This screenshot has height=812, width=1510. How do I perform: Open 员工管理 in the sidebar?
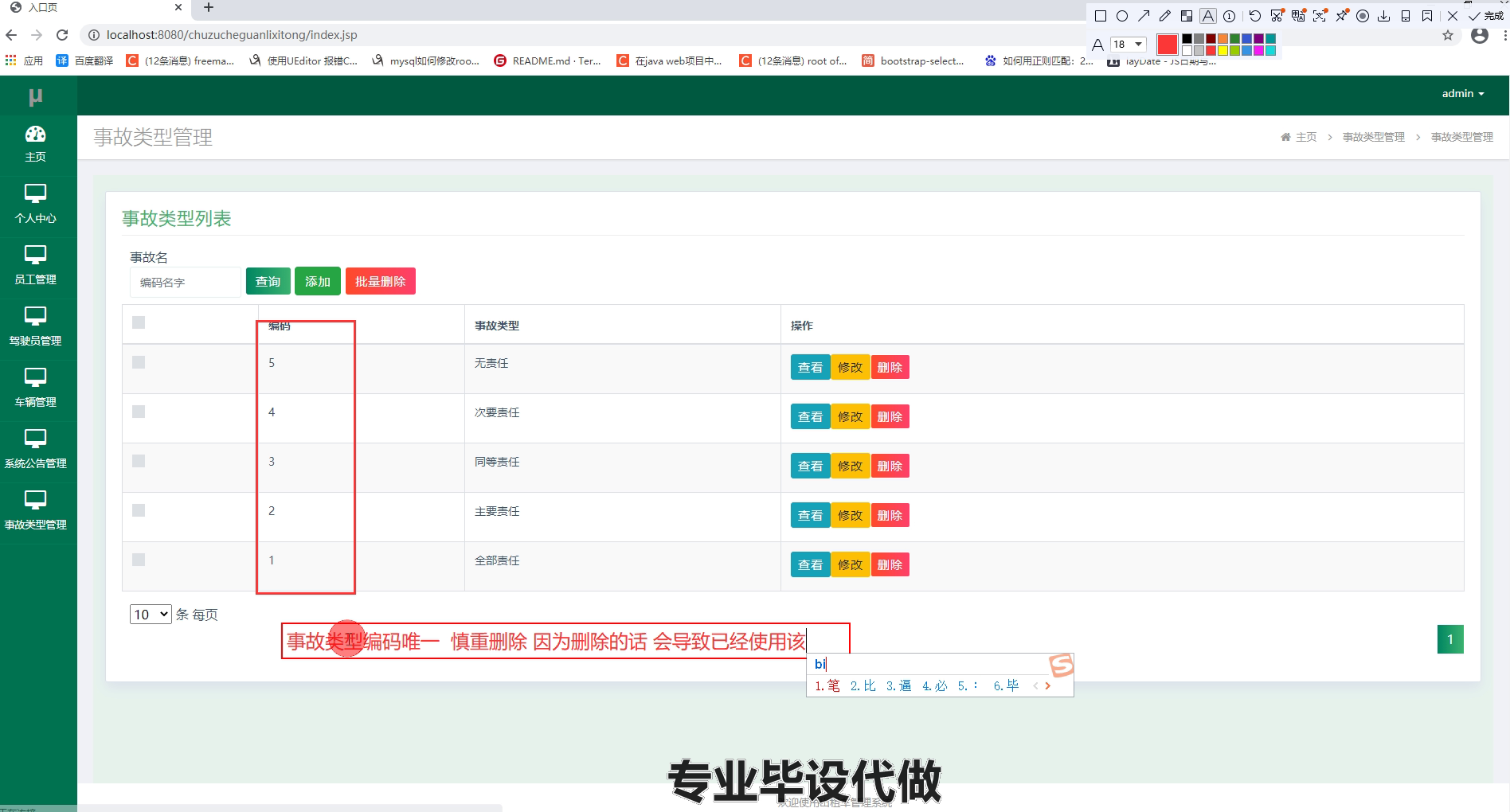(x=35, y=267)
